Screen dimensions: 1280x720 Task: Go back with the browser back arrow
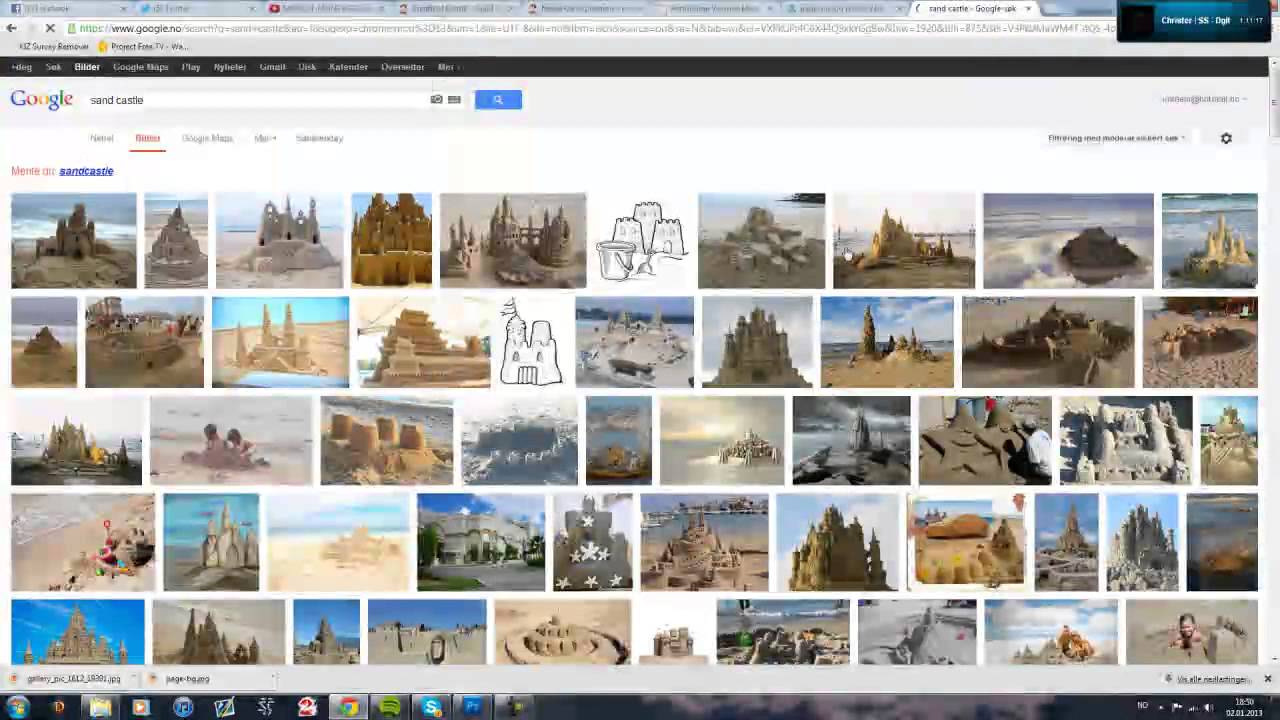tap(11, 28)
